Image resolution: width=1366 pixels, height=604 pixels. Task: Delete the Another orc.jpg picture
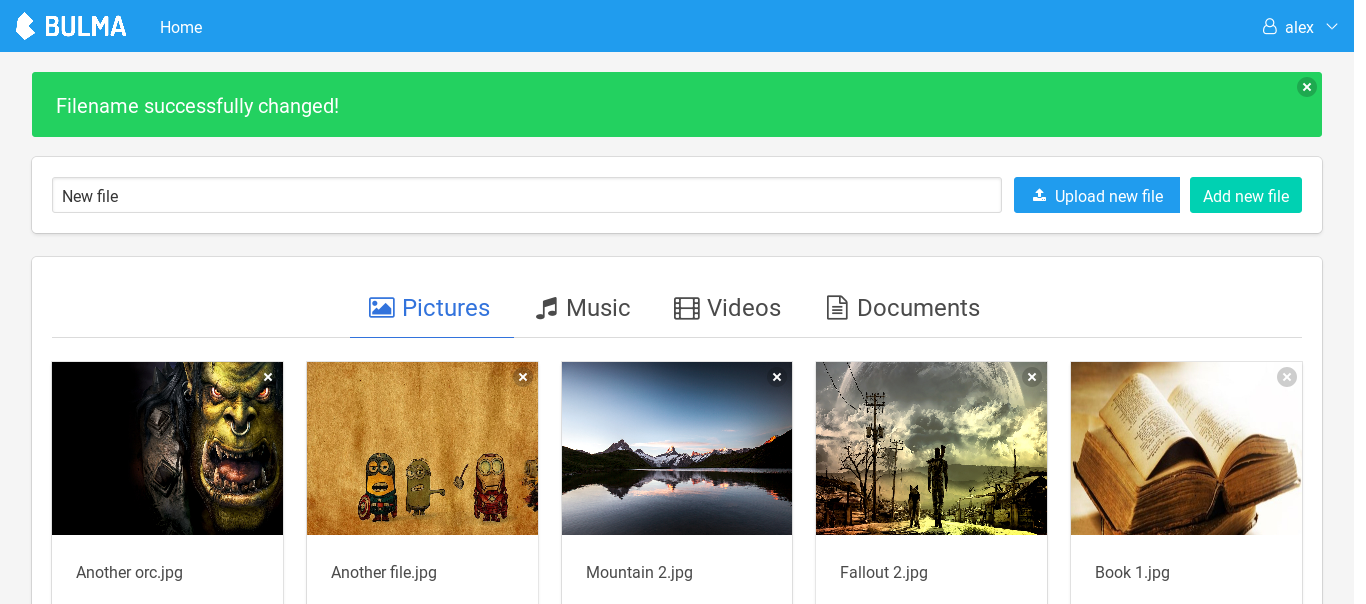click(x=268, y=377)
